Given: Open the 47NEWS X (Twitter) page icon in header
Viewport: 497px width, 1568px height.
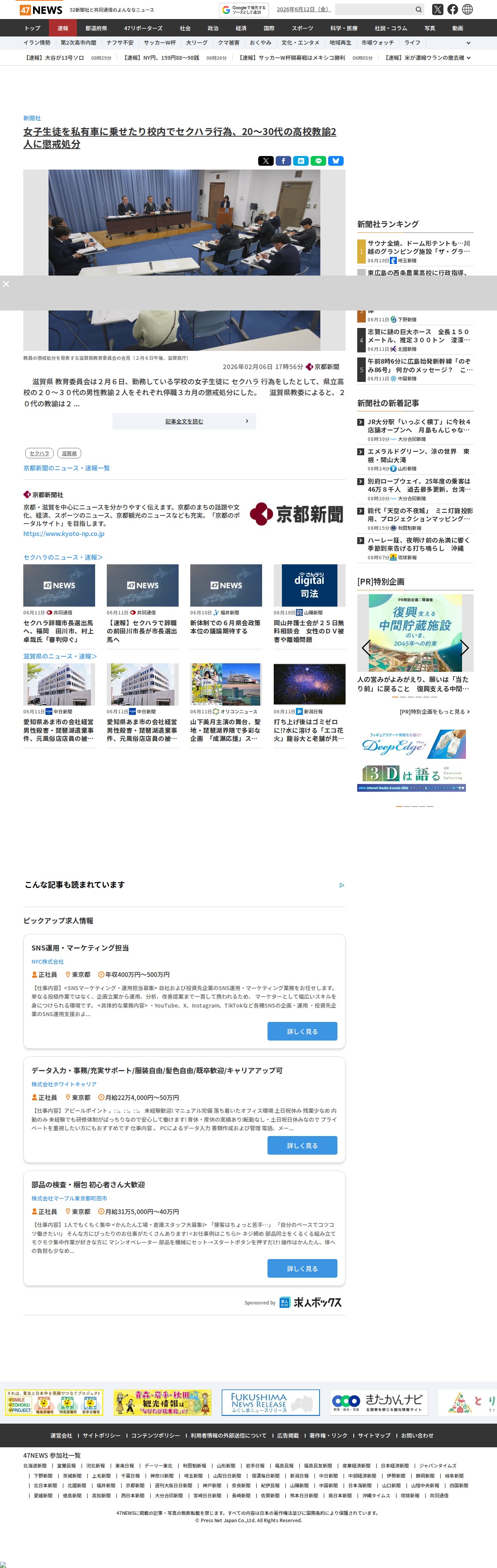Looking at the screenshot, I should (437, 9).
